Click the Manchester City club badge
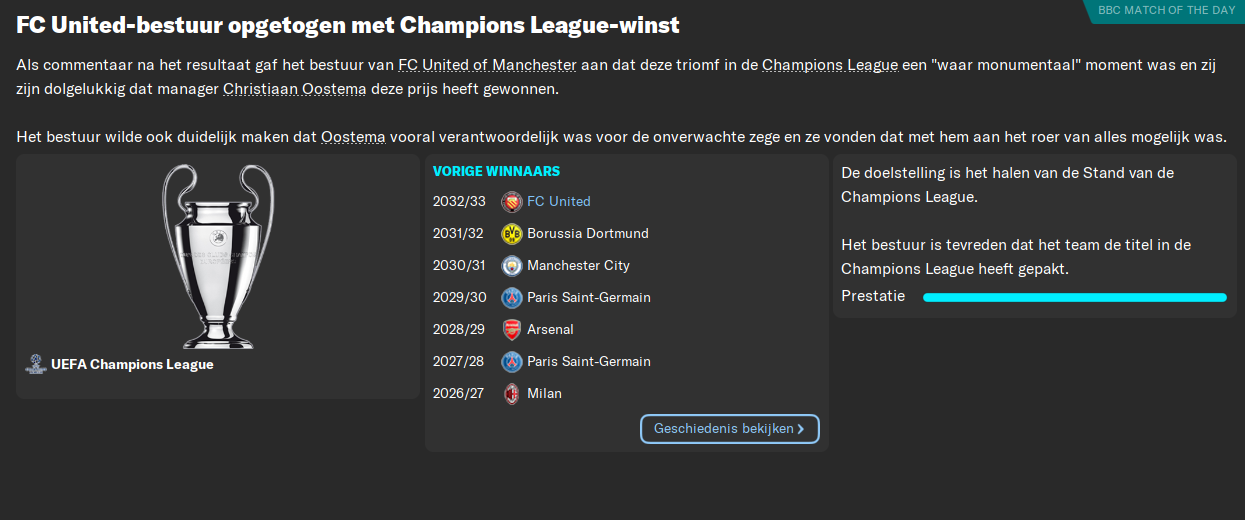 point(511,266)
